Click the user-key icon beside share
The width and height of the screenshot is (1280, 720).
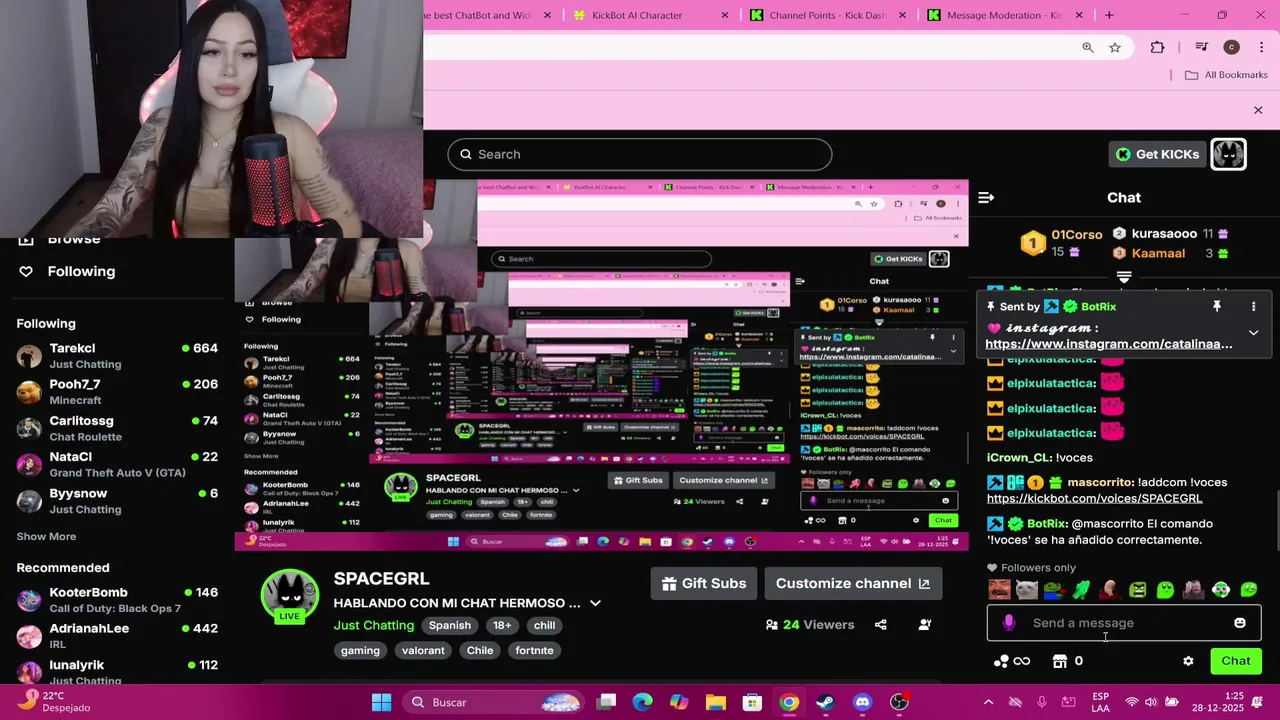(925, 624)
